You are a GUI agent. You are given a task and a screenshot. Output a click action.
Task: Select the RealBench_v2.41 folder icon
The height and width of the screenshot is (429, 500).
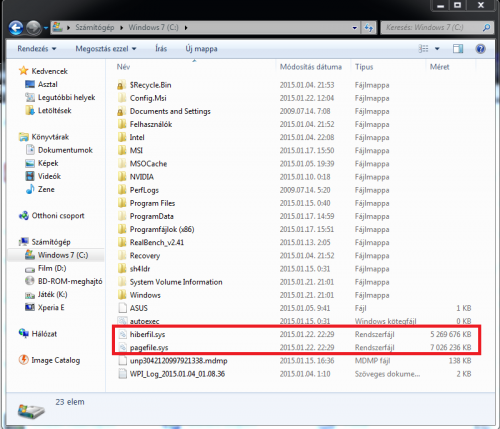pos(122,242)
